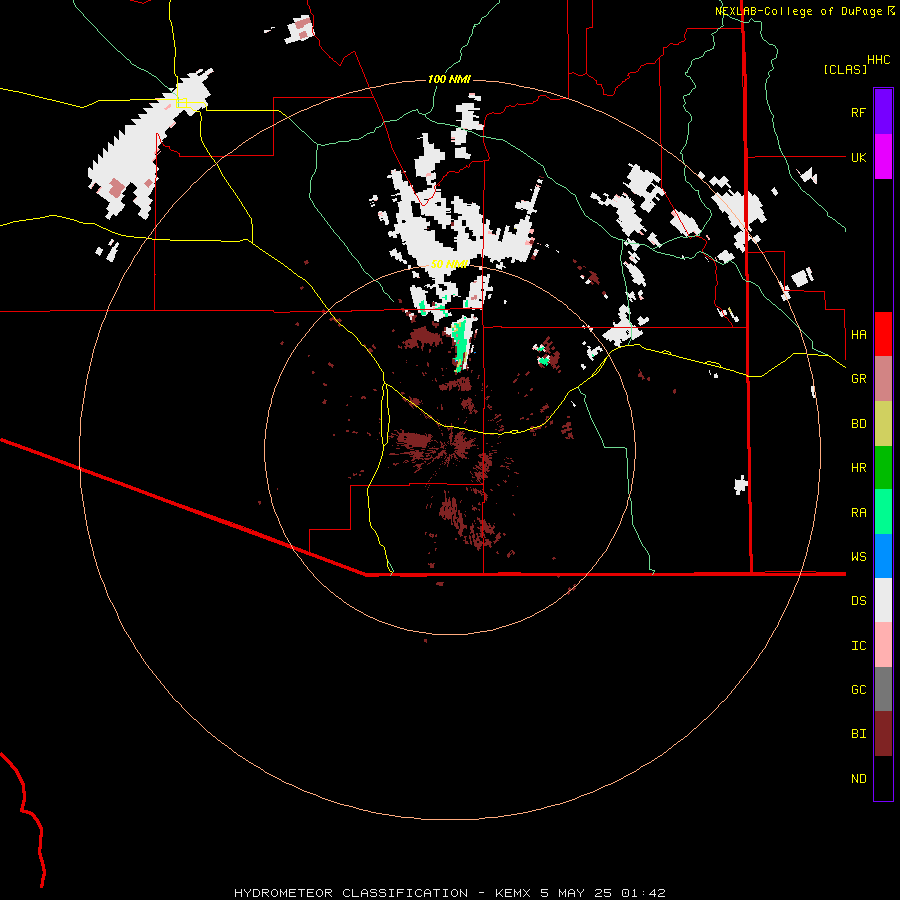900x900 pixels.
Task: Click the Hydrometeor Classification KEMX caption
Action: [449, 893]
